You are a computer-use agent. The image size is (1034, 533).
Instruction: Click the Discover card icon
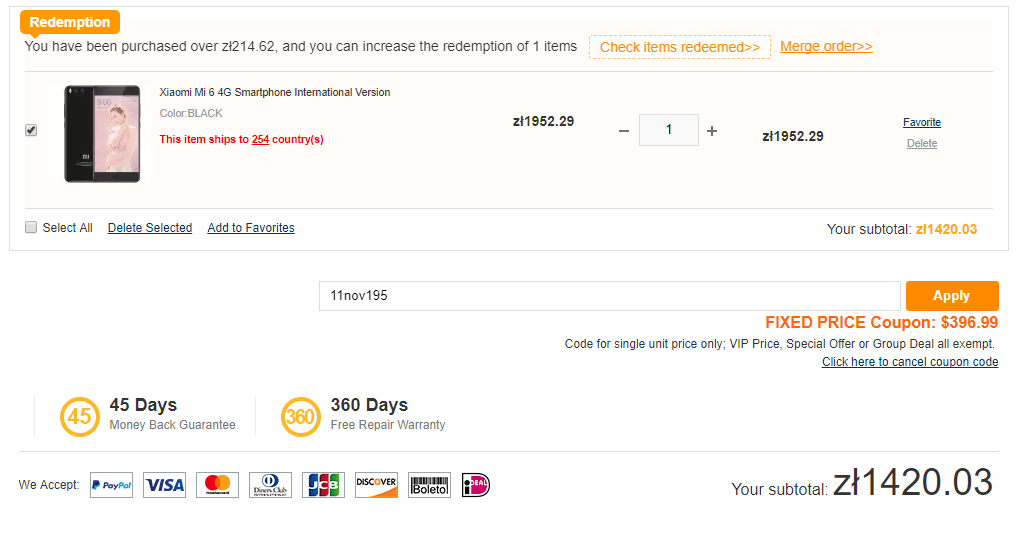(x=376, y=485)
